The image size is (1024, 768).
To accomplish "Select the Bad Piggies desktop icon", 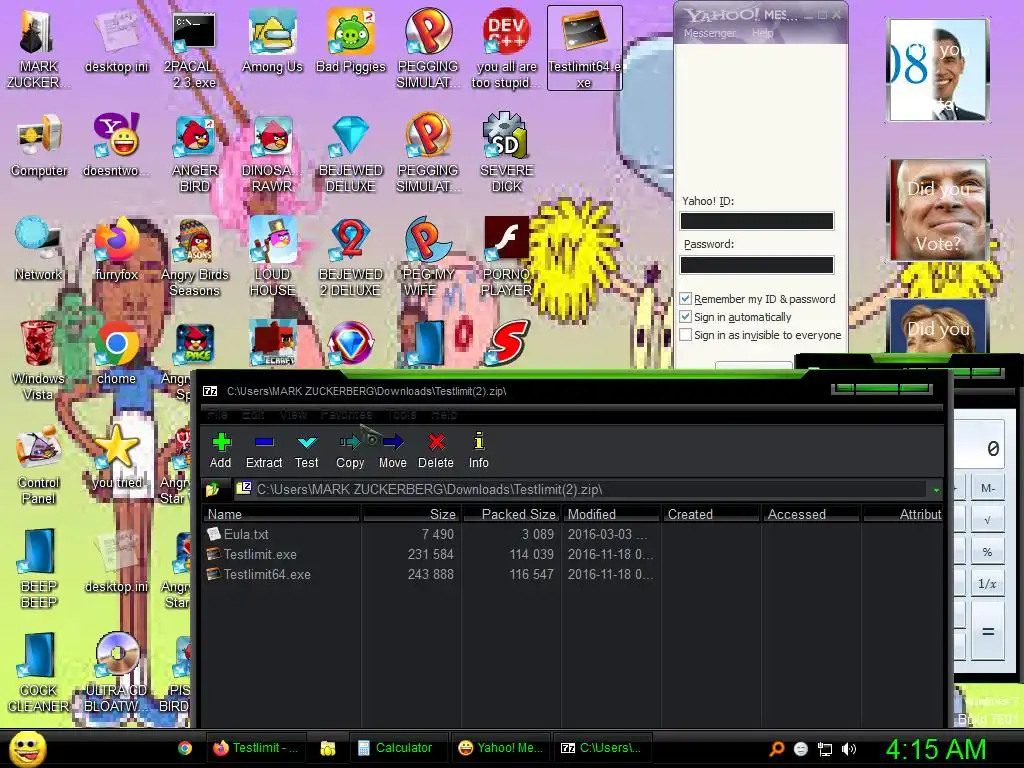I will (351, 42).
